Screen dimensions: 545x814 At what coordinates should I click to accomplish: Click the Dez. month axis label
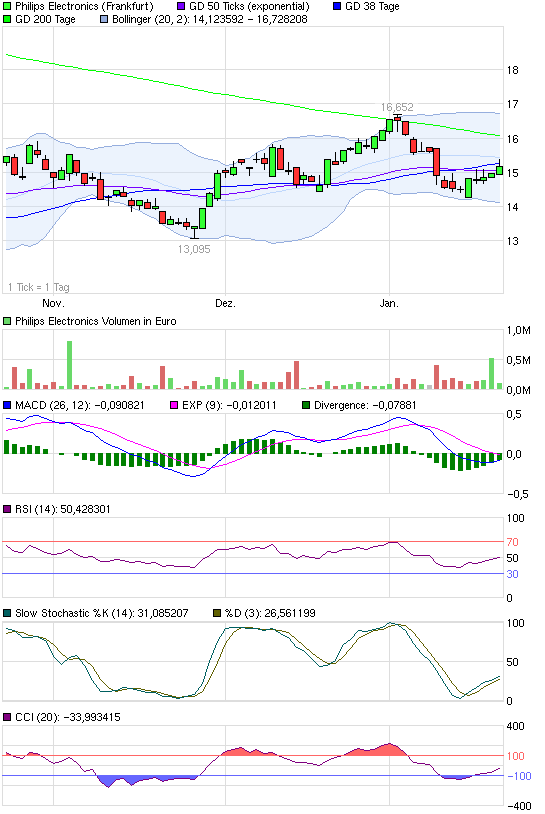(225, 303)
